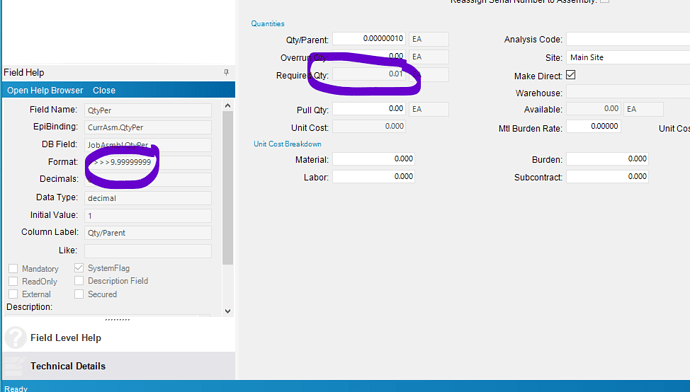Toggle the ReadOnly checkbox

(x=13, y=281)
